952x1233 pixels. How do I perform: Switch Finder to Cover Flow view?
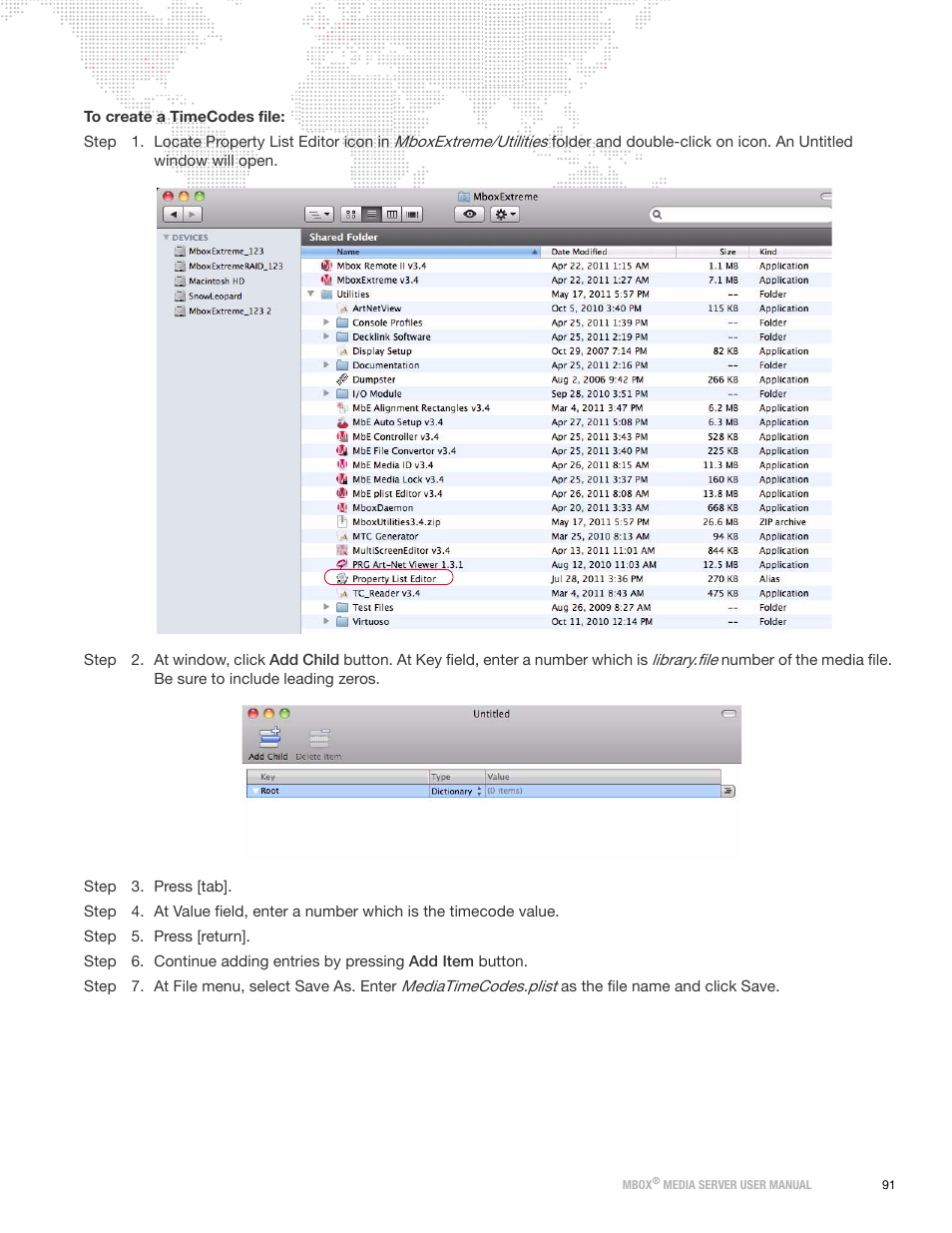413,215
